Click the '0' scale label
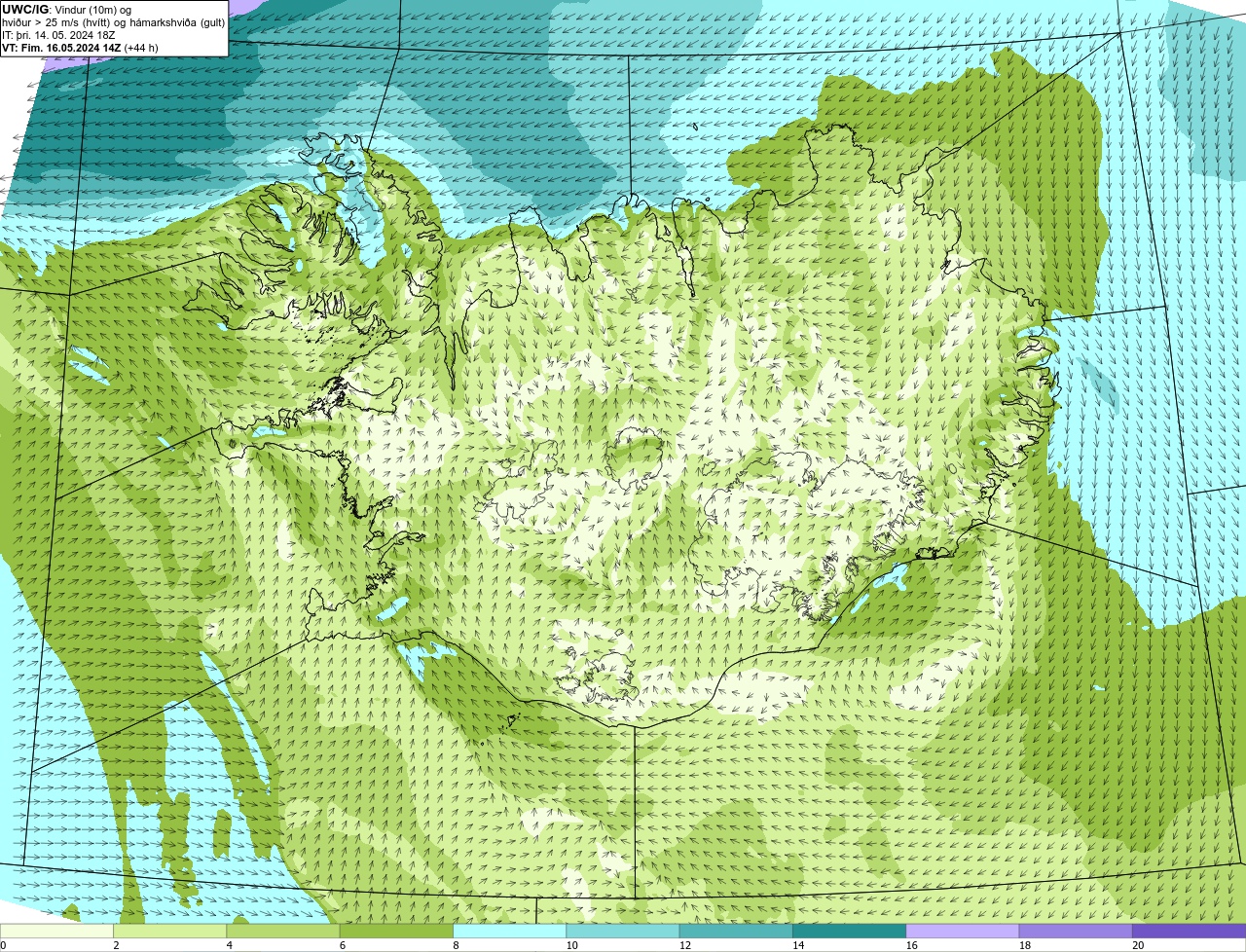This screenshot has height=952, width=1246. (x=3, y=945)
